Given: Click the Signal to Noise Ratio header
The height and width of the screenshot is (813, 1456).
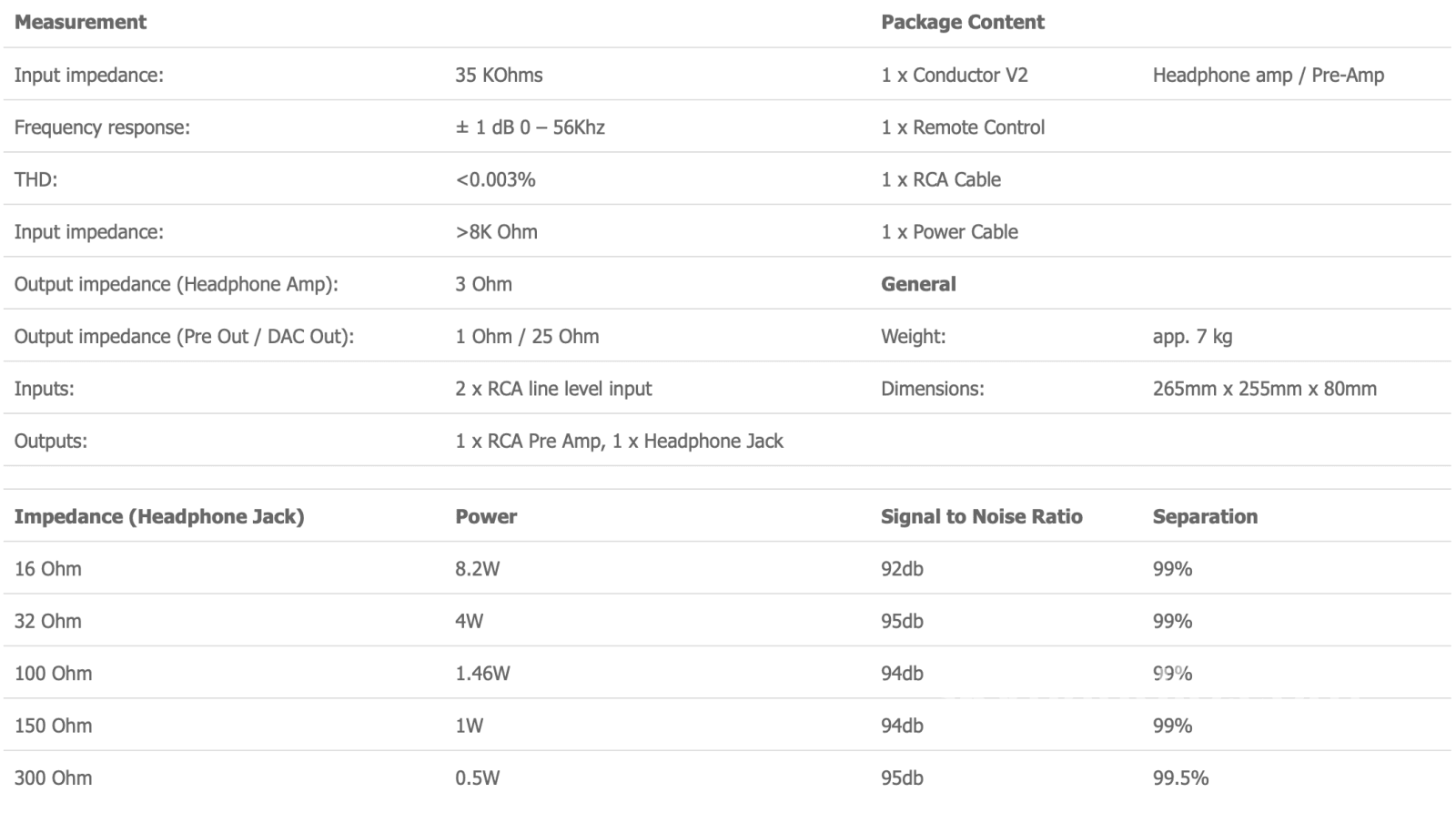Looking at the screenshot, I should (981, 517).
